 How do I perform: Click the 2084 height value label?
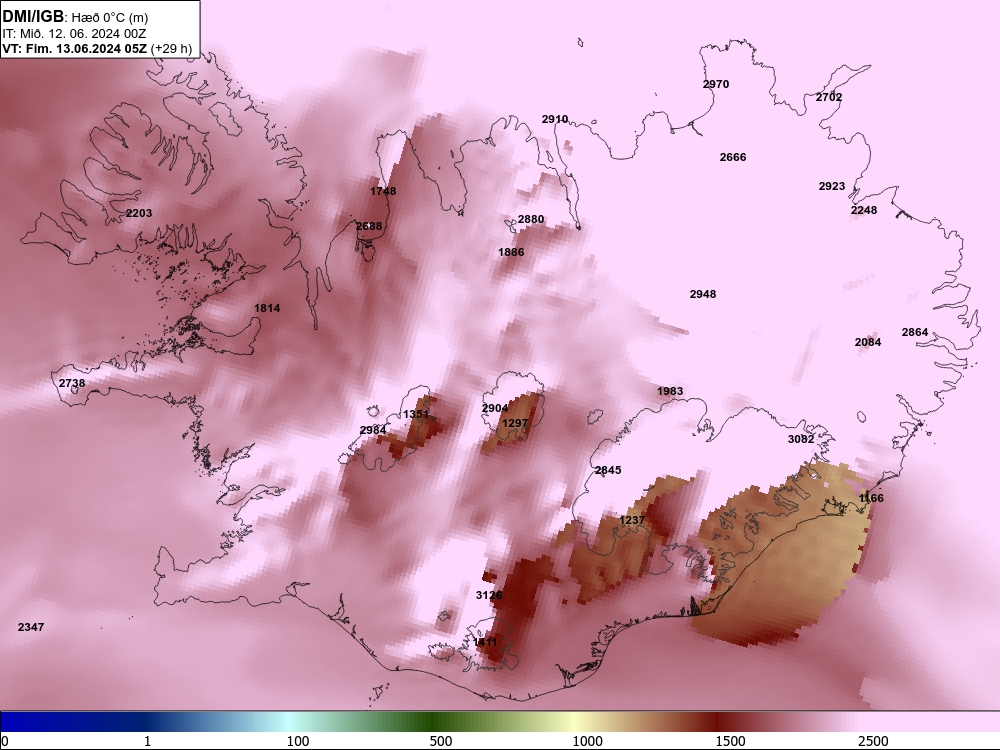pos(867,342)
